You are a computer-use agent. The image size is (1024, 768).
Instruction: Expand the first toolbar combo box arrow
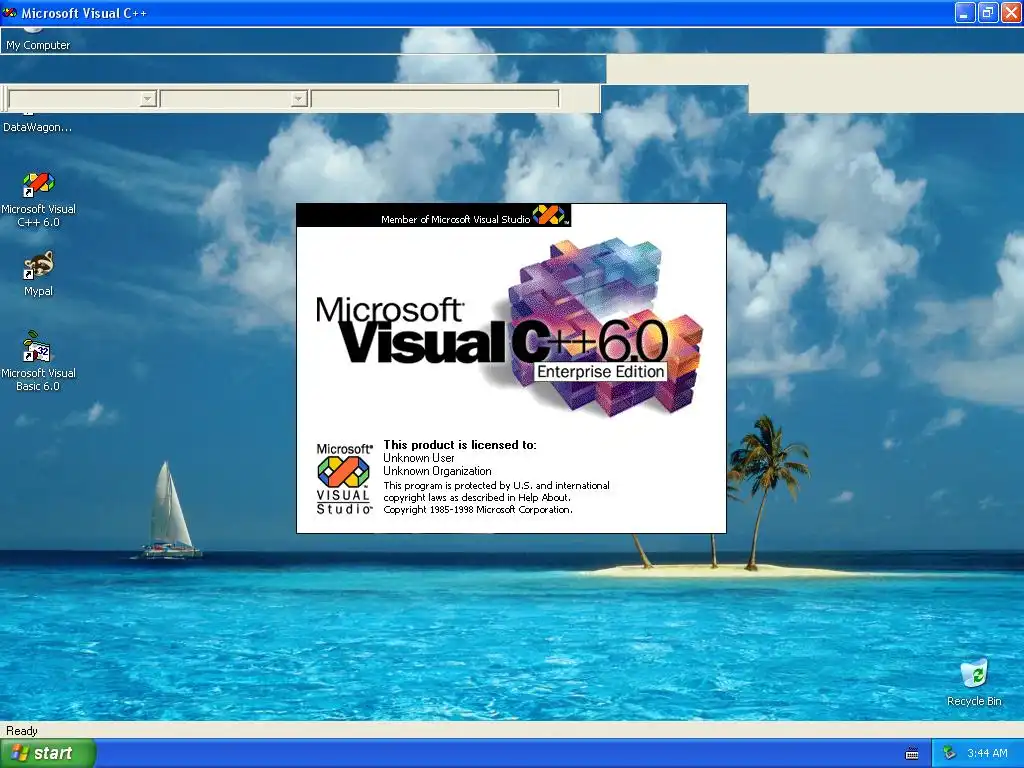click(148, 99)
